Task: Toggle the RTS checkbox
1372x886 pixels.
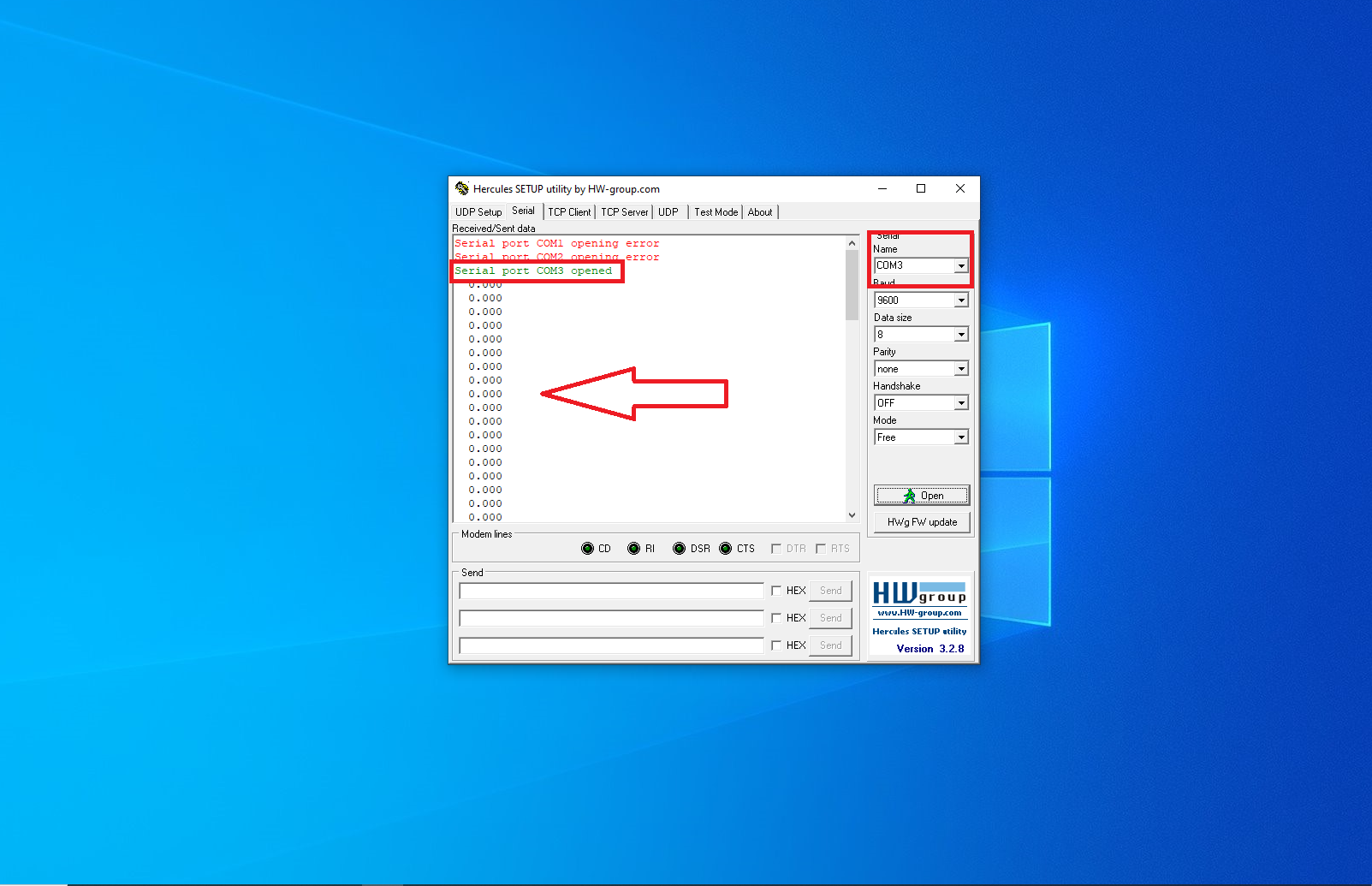Action: [x=821, y=549]
